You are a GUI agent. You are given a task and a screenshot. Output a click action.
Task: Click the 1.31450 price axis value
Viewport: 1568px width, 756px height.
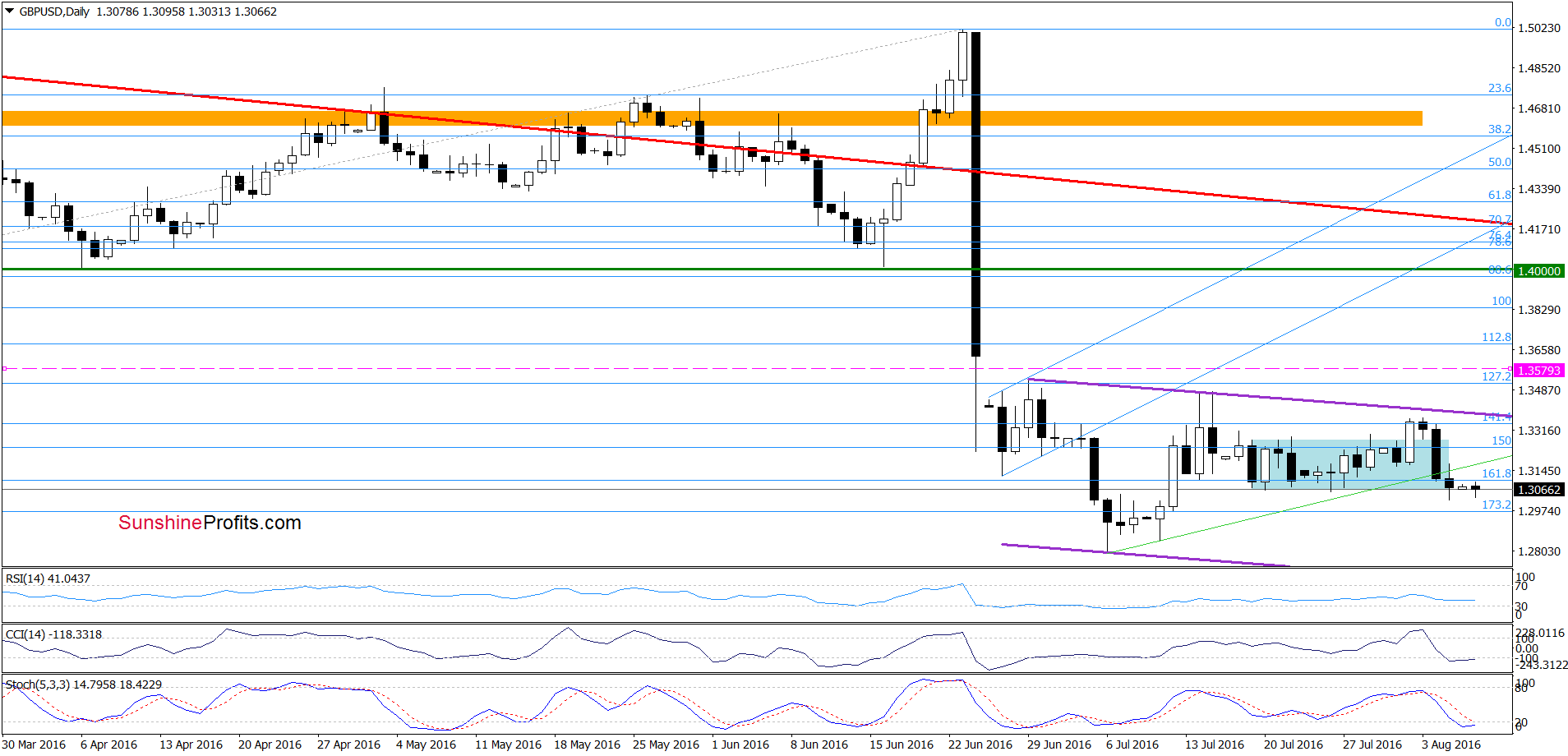pyautogui.click(x=1538, y=471)
